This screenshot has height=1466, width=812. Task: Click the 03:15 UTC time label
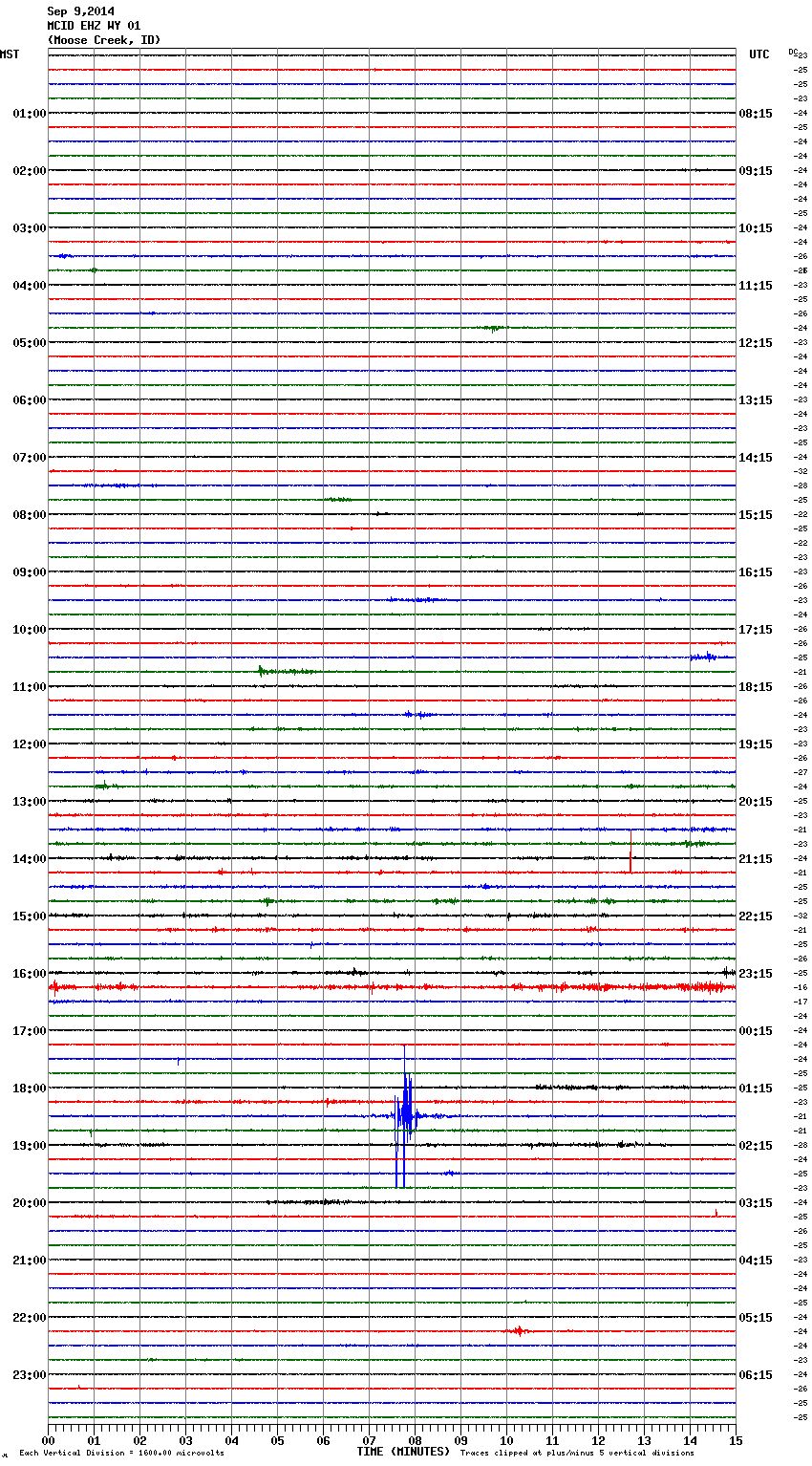point(756,1203)
